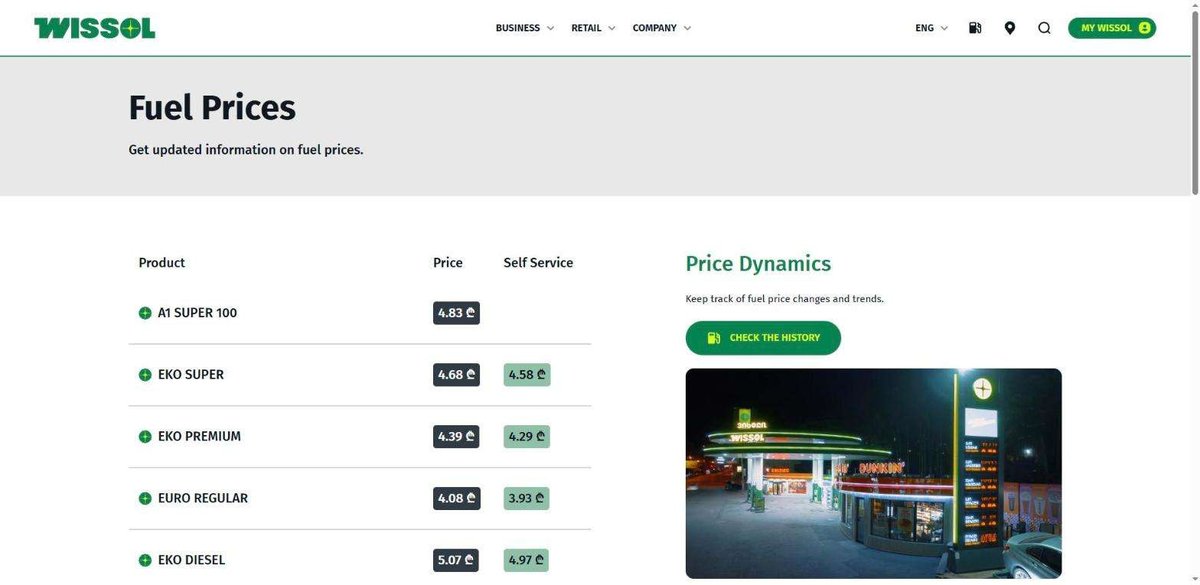Click the EKO PREMIUM price 4.39
Screen dimensions: 1200x585
pos(456,437)
